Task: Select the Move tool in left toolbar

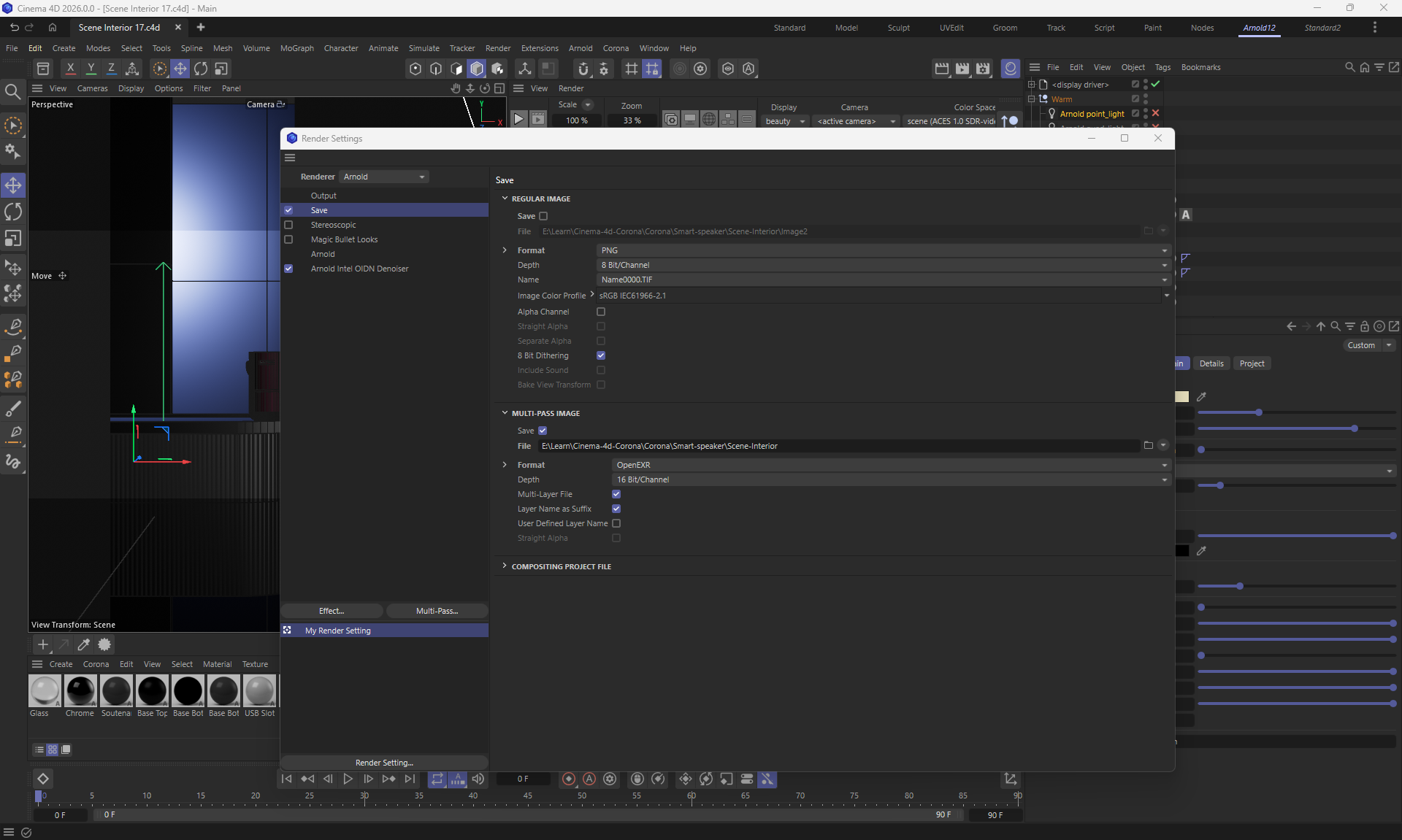Action: (x=13, y=185)
